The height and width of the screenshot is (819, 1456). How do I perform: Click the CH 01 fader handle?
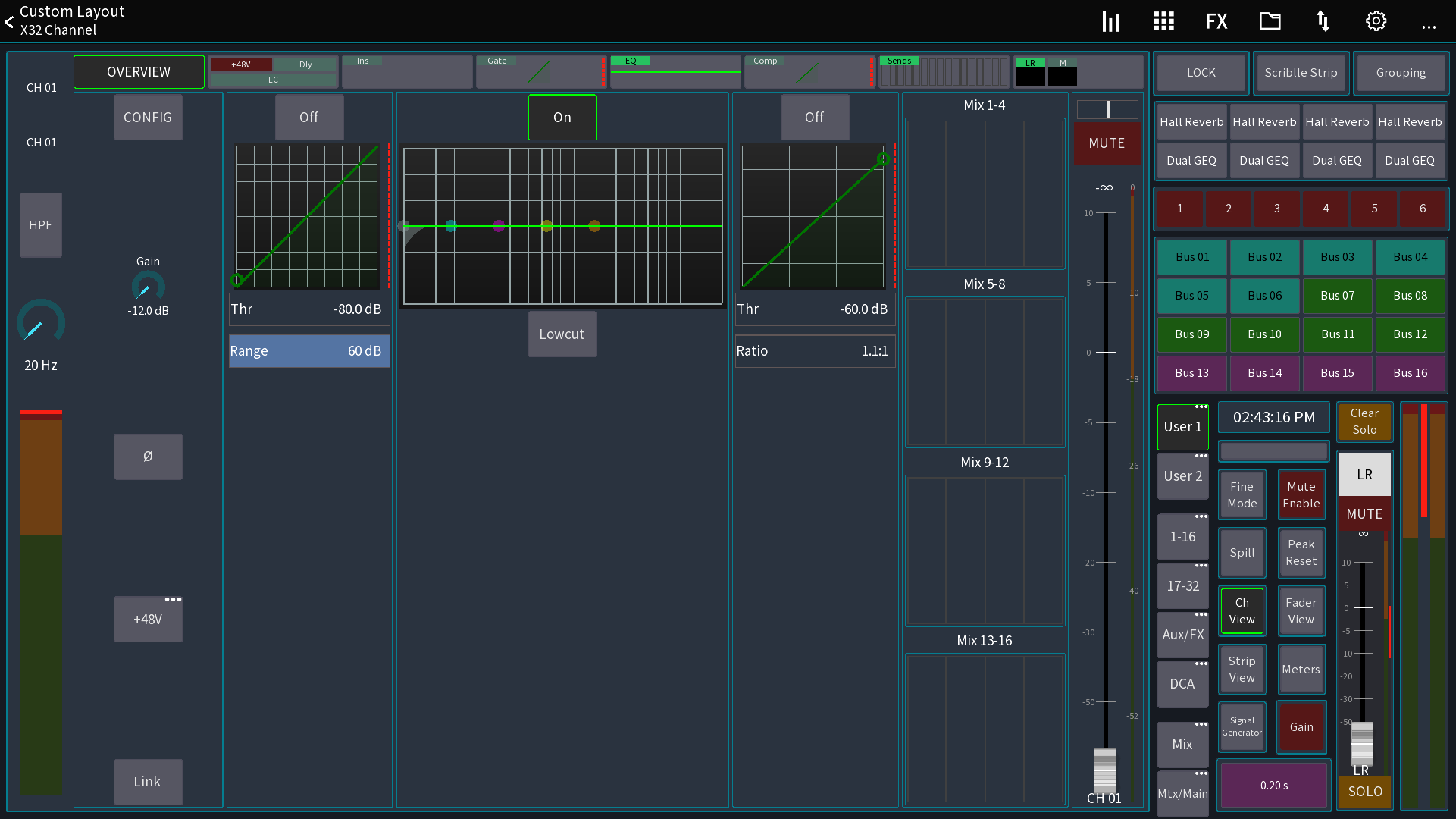click(1105, 770)
